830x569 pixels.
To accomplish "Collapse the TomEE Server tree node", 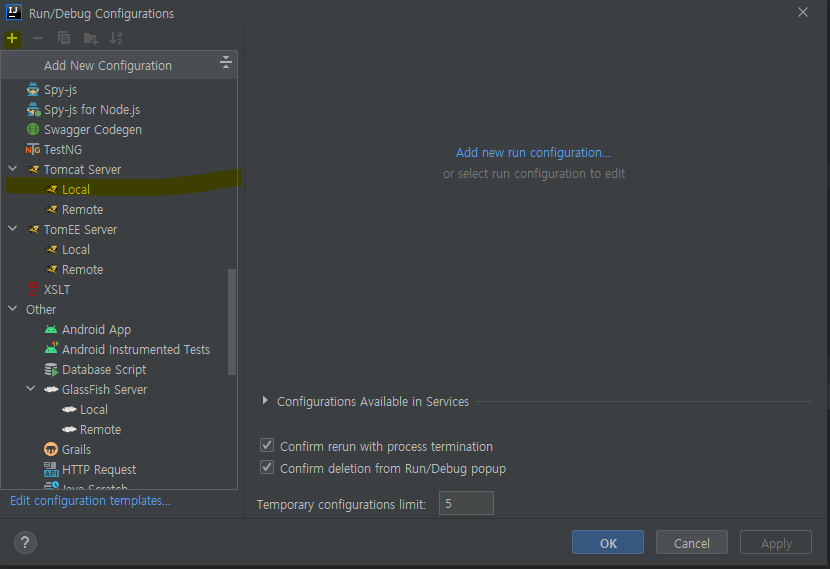I will (13, 229).
